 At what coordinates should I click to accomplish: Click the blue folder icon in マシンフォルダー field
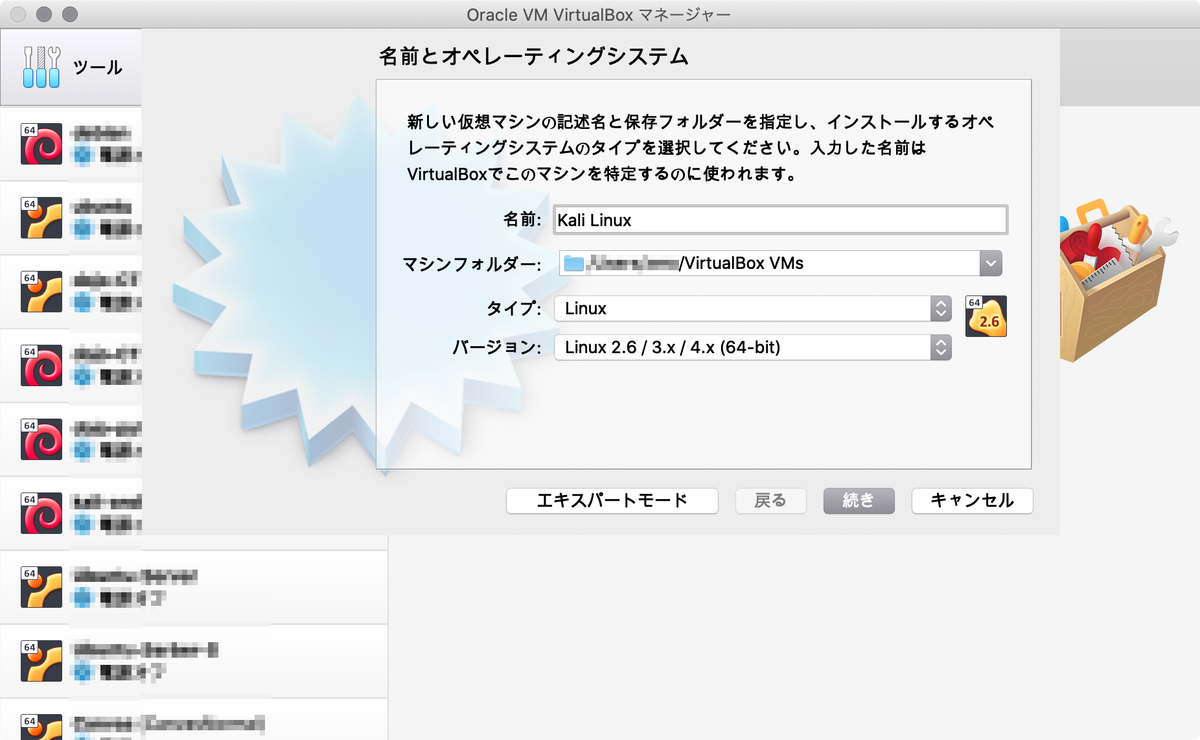point(573,263)
